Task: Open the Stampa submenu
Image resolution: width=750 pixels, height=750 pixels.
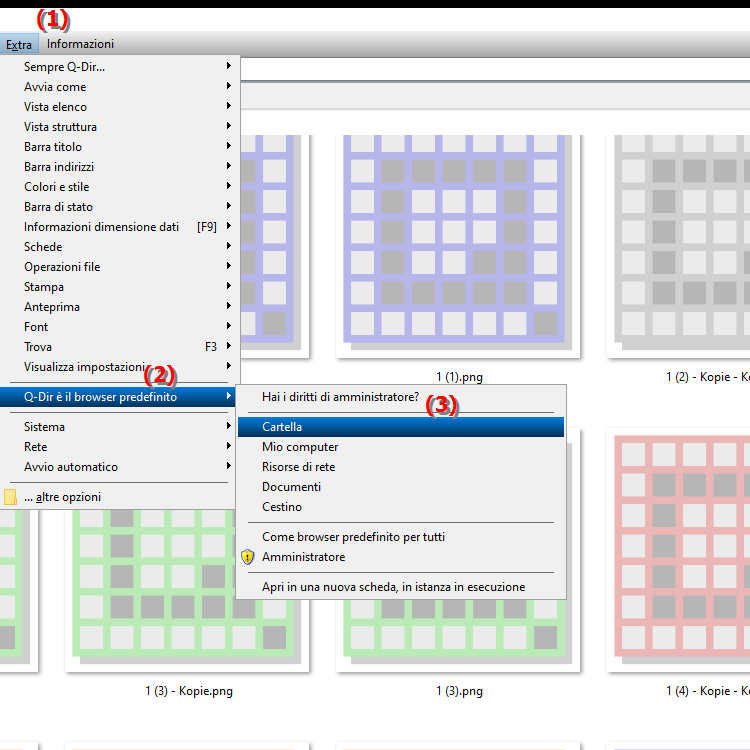Action: pyautogui.click(x=118, y=287)
